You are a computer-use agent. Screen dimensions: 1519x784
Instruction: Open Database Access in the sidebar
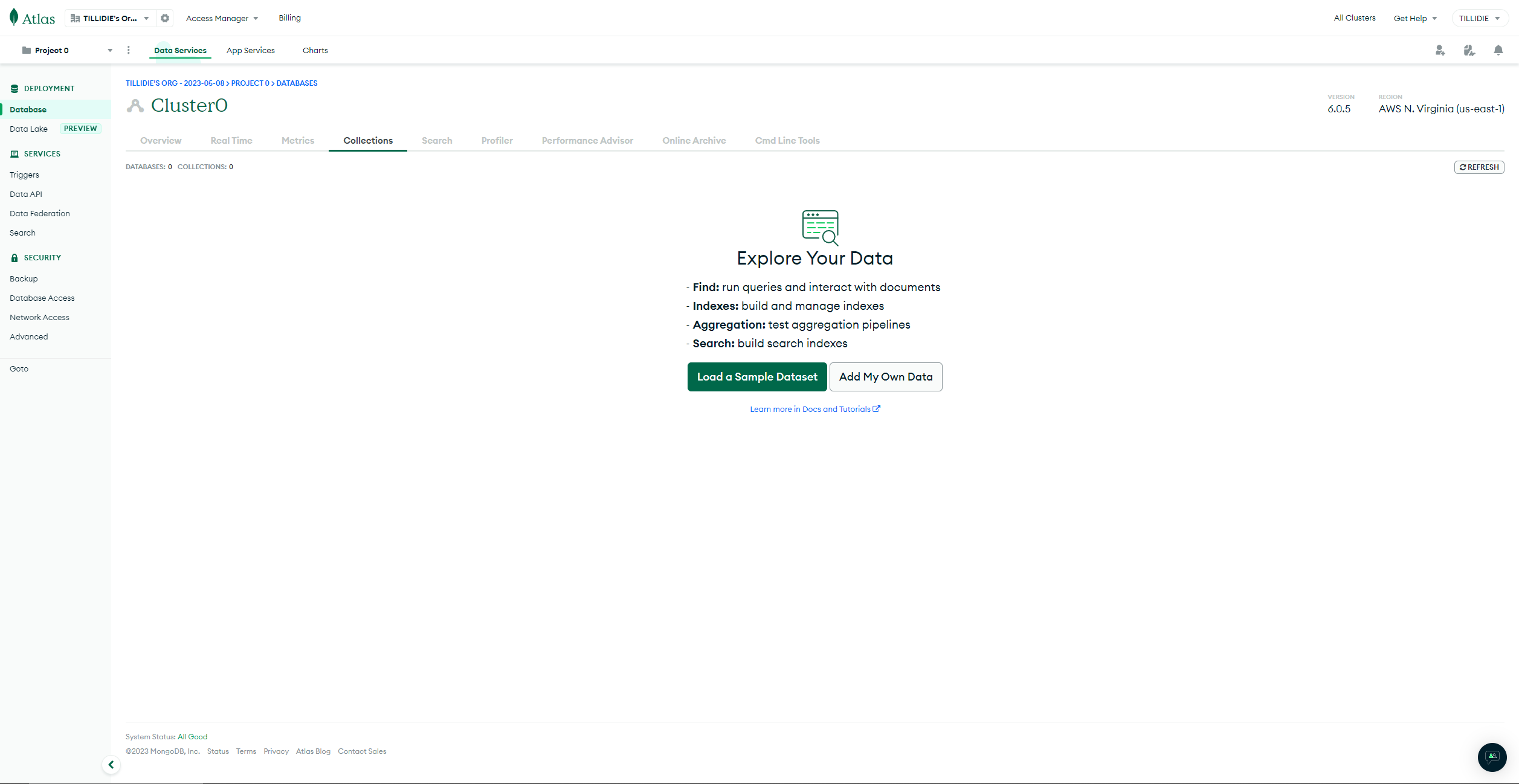[42, 298]
